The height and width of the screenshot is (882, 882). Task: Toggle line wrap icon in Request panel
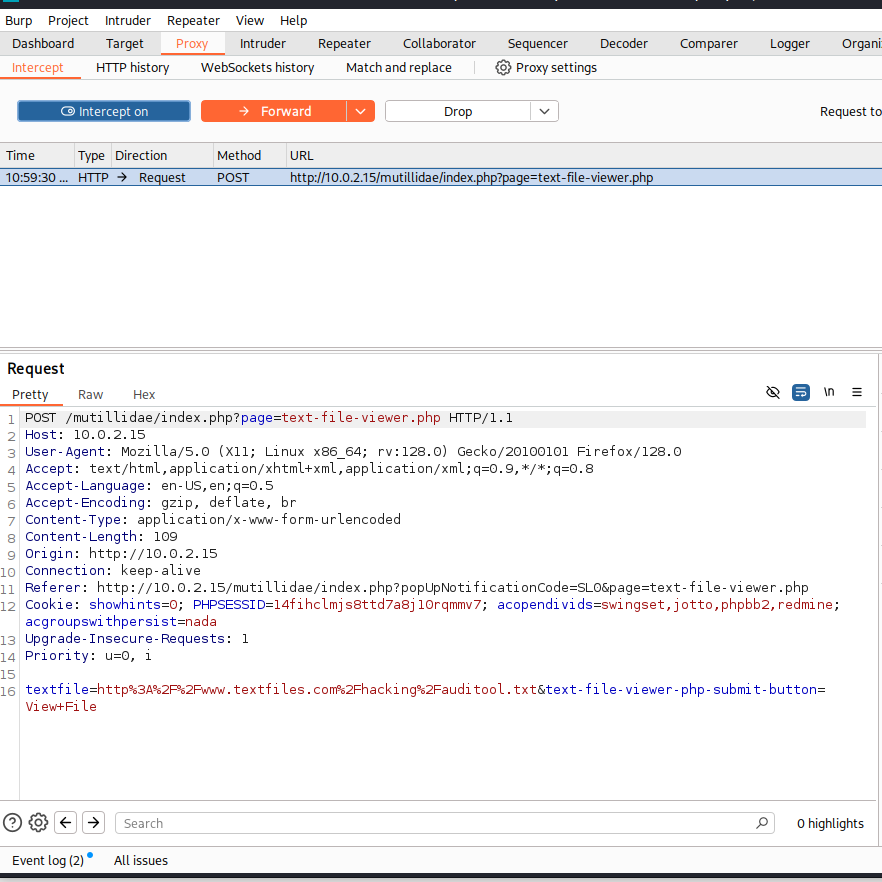(x=800, y=392)
